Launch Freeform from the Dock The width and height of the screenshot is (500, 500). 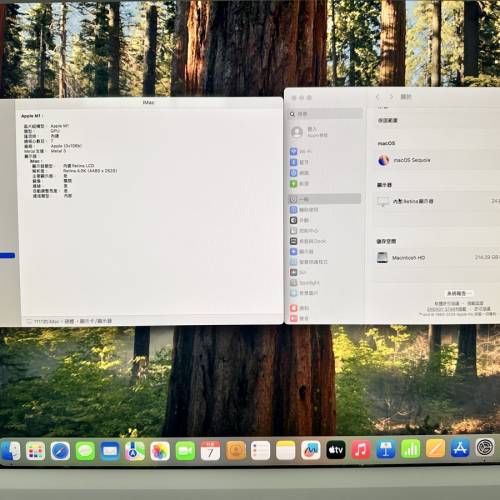(x=311, y=451)
